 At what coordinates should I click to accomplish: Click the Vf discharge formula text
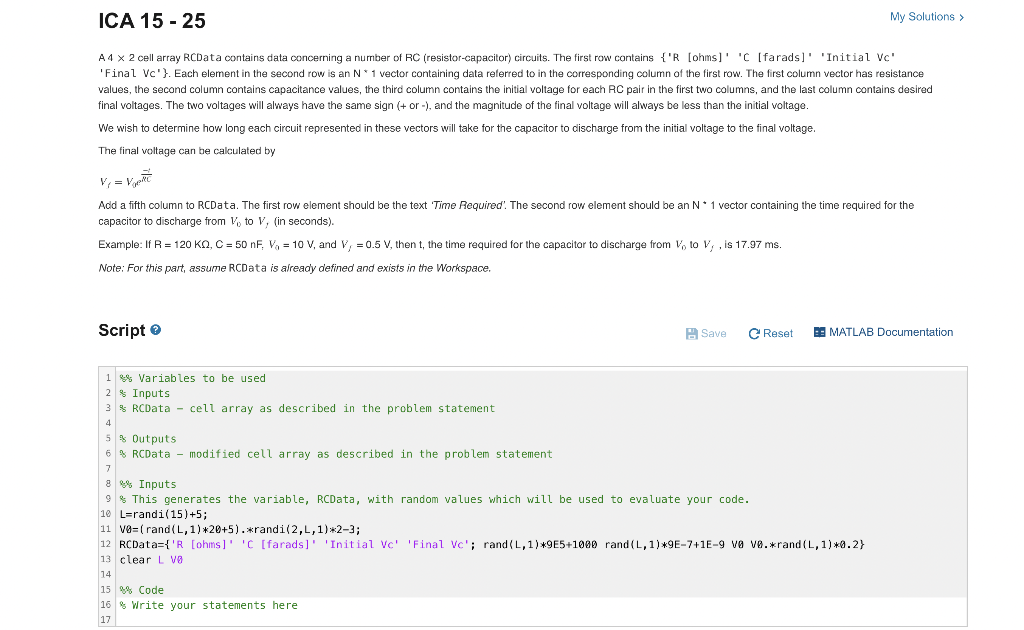tap(125, 178)
